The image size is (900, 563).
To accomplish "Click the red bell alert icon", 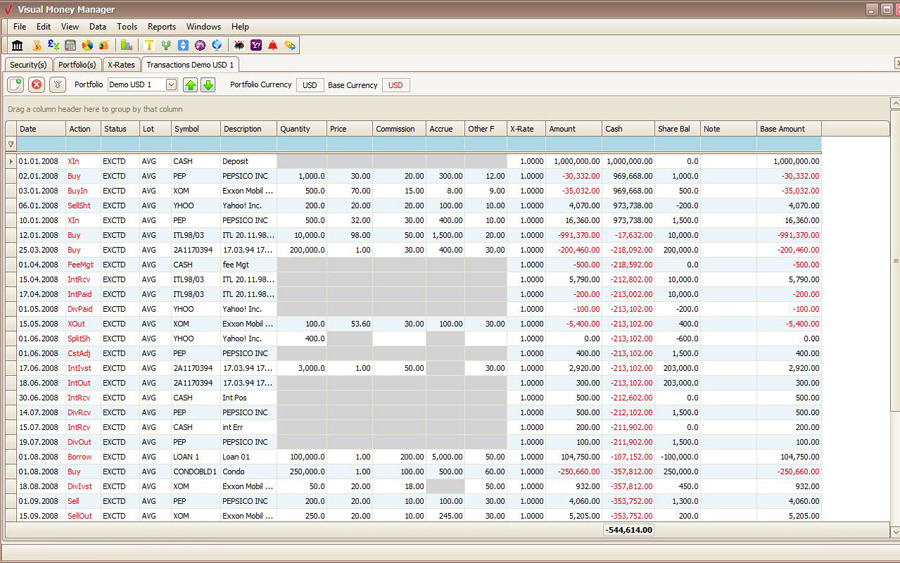I will click(x=273, y=45).
